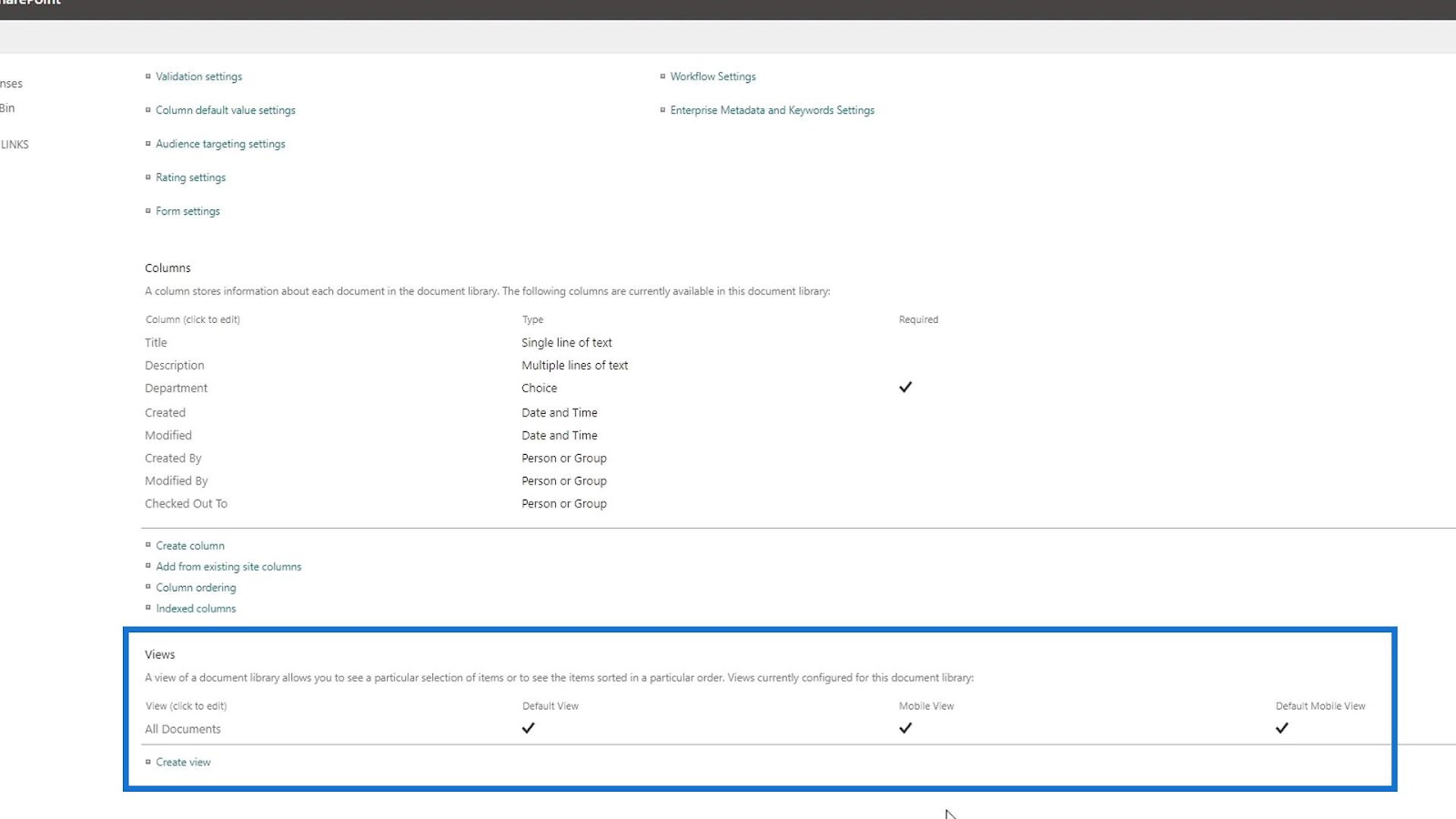The image size is (1456, 819).
Task: Click the 'Default View' header
Action: tap(551, 707)
